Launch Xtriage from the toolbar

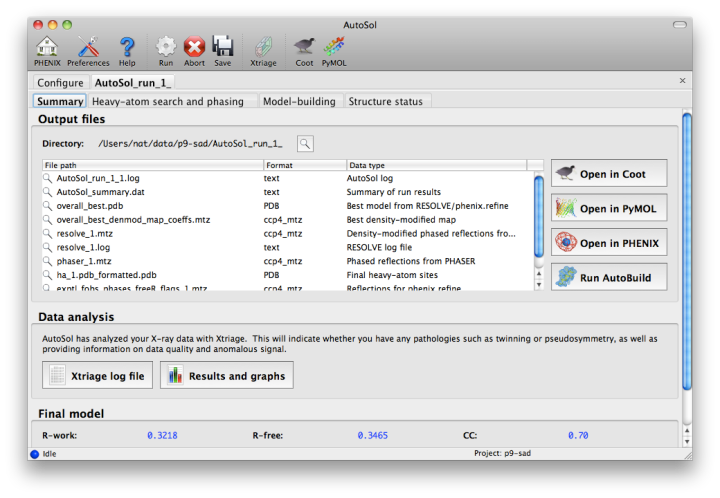point(263,46)
